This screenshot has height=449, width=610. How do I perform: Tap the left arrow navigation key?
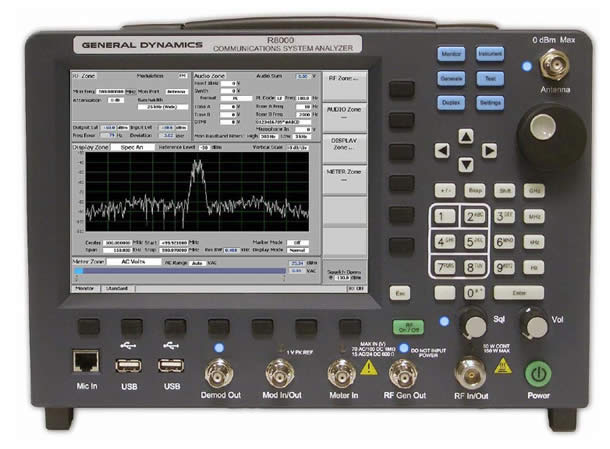click(442, 151)
